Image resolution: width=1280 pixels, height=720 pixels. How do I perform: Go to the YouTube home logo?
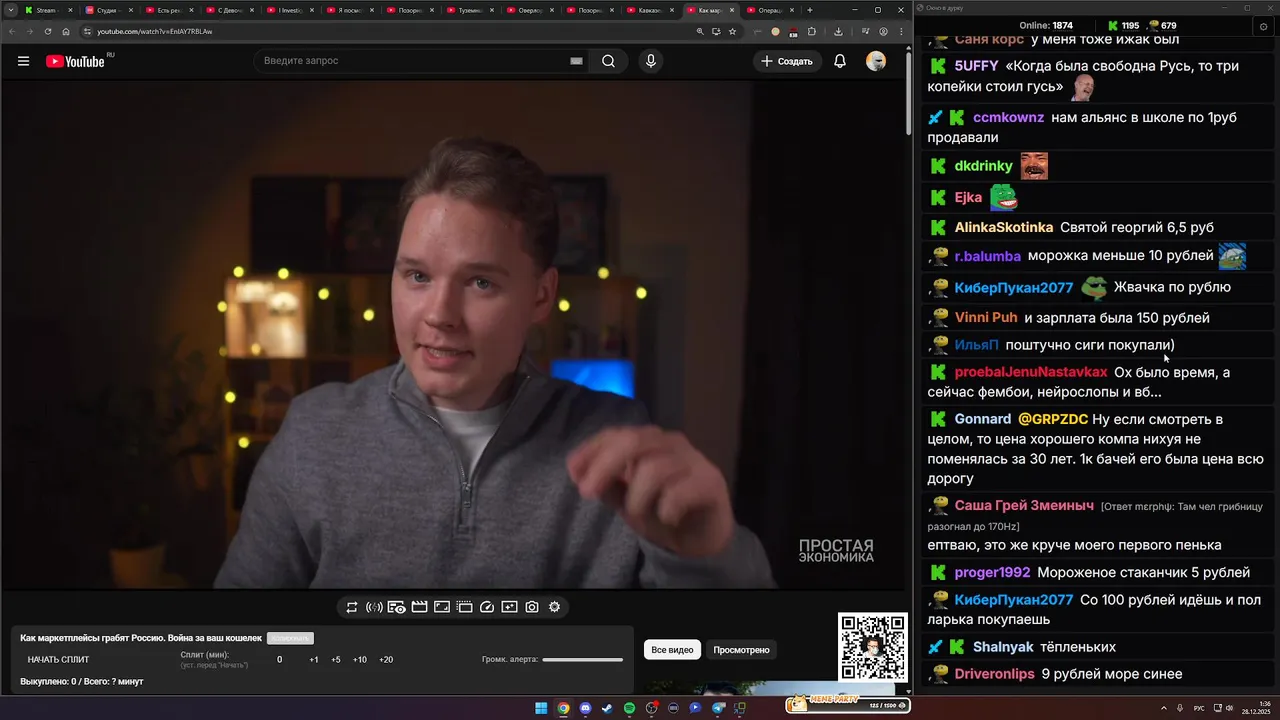[x=76, y=61]
